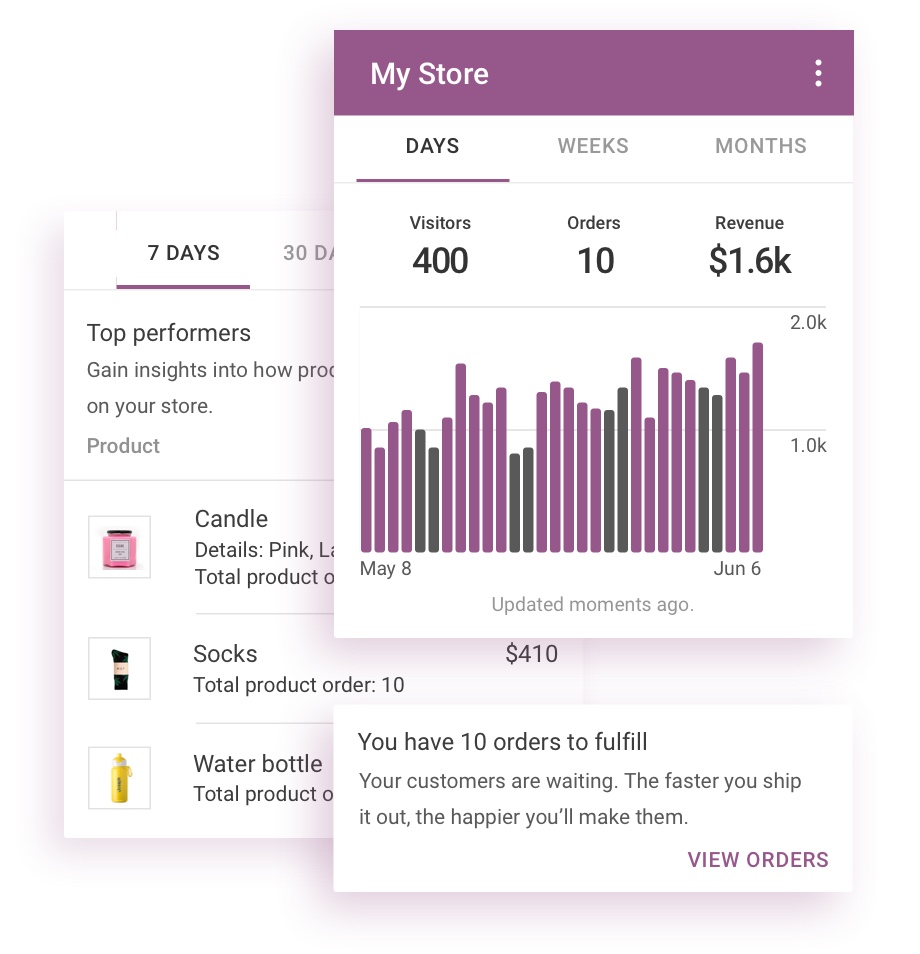Switch to the DAYS tab
This screenshot has width=920, height=954.
pos(433,147)
